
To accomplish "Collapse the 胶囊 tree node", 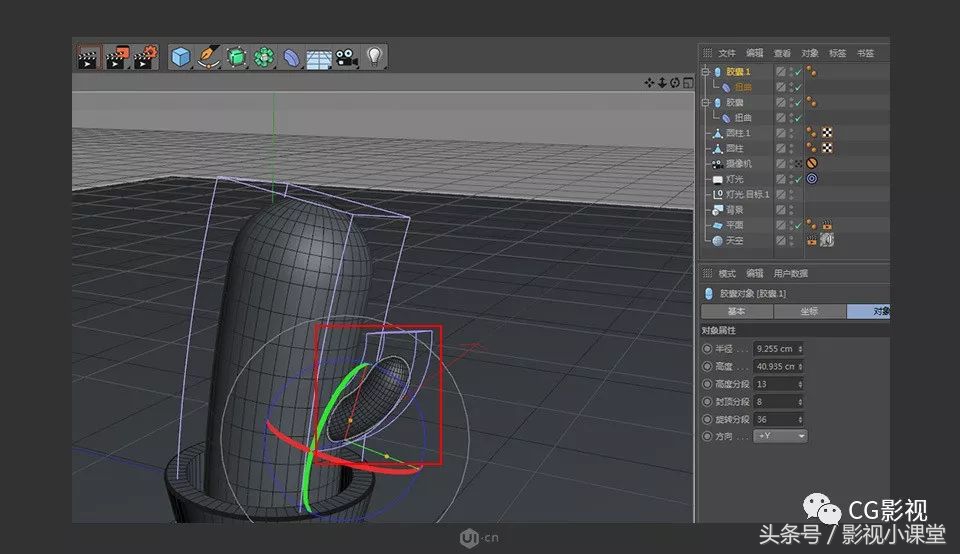I will tap(705, 102).
